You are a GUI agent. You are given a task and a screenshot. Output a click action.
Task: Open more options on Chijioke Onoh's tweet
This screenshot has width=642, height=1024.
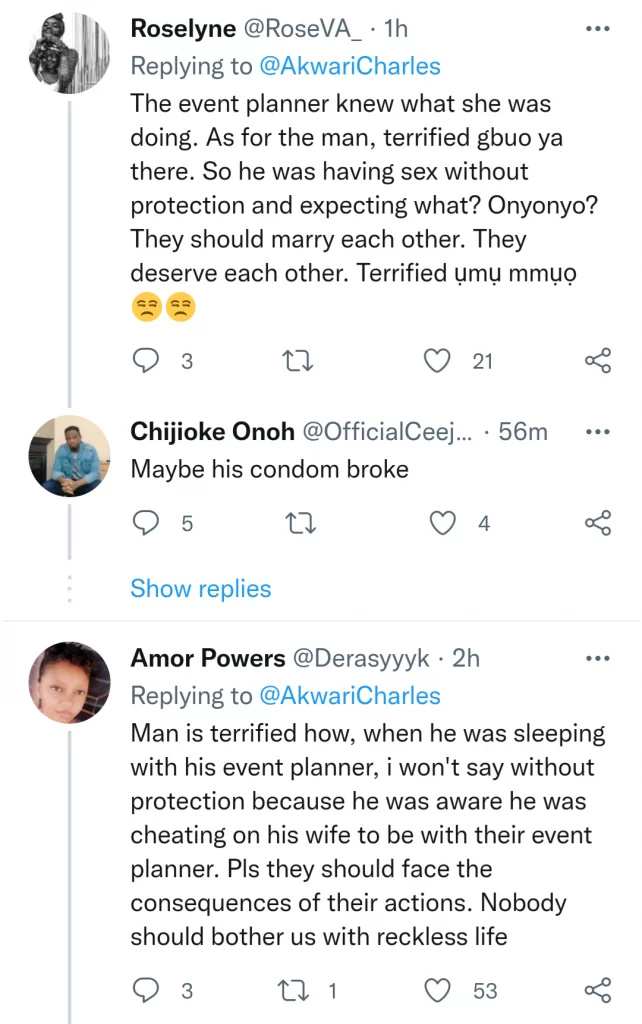pos(597,432)
